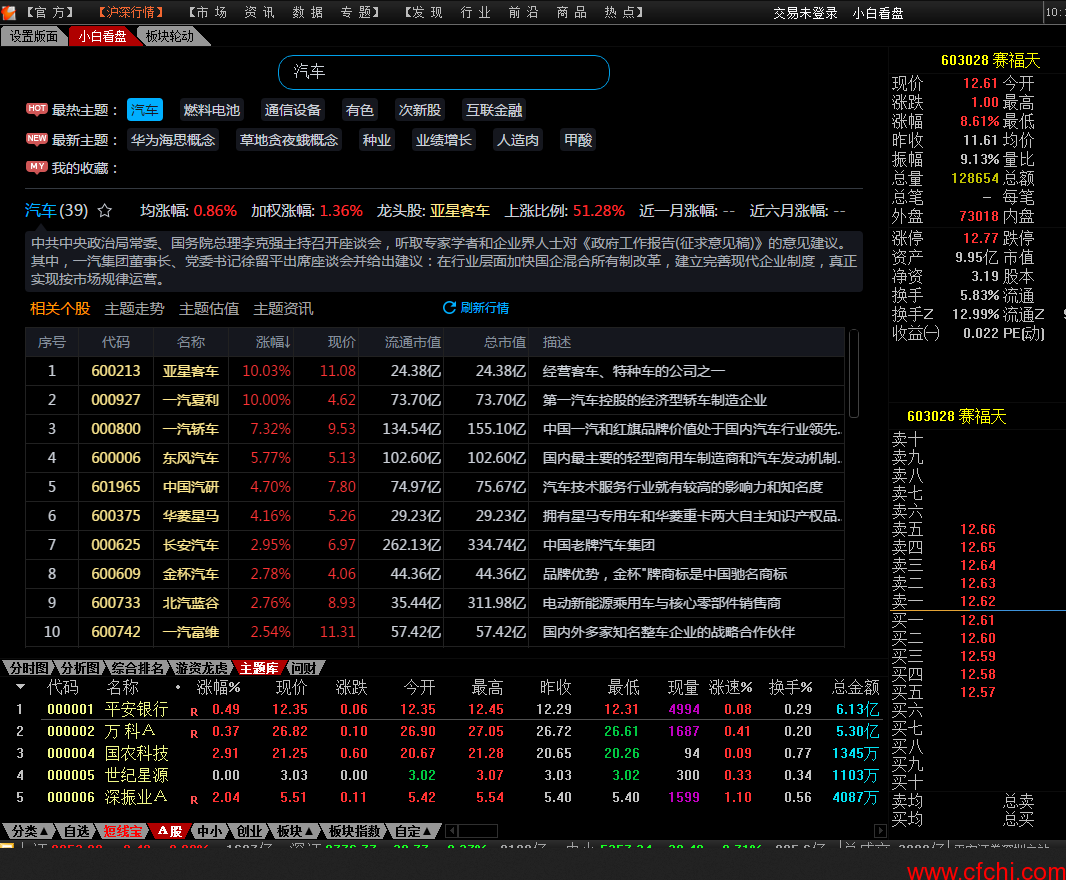1066x880 pixels.
Task: Click the horizontal scrollbar right arrow
Action: pos(880,831)
